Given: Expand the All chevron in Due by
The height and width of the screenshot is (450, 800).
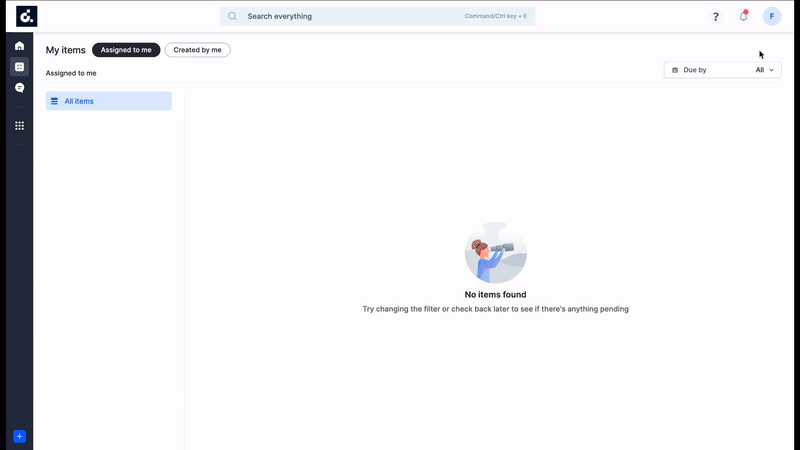Looking at the screenshot, I should [771, 70].
